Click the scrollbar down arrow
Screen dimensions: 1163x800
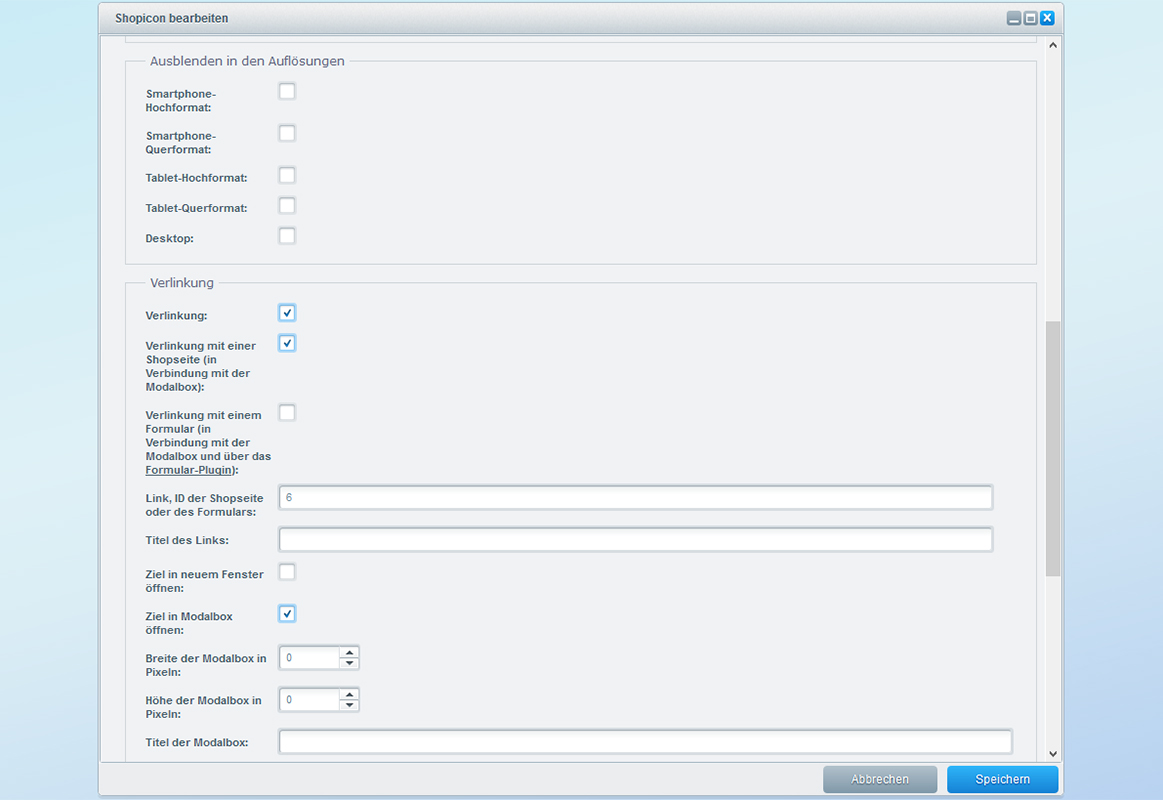1052,754
